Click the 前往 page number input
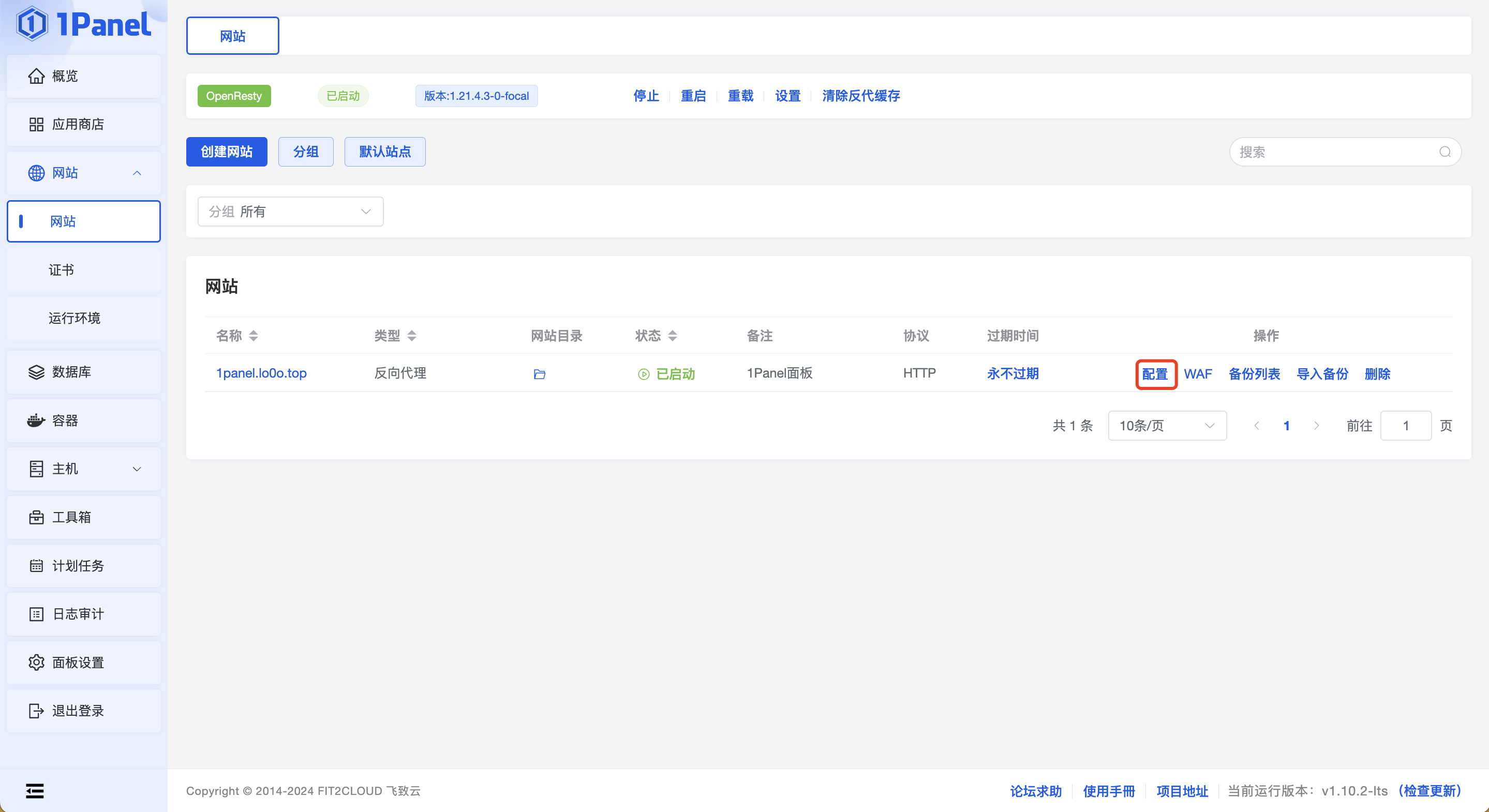The width and height of the screenshot is (1489, 812). point(1406,425)
